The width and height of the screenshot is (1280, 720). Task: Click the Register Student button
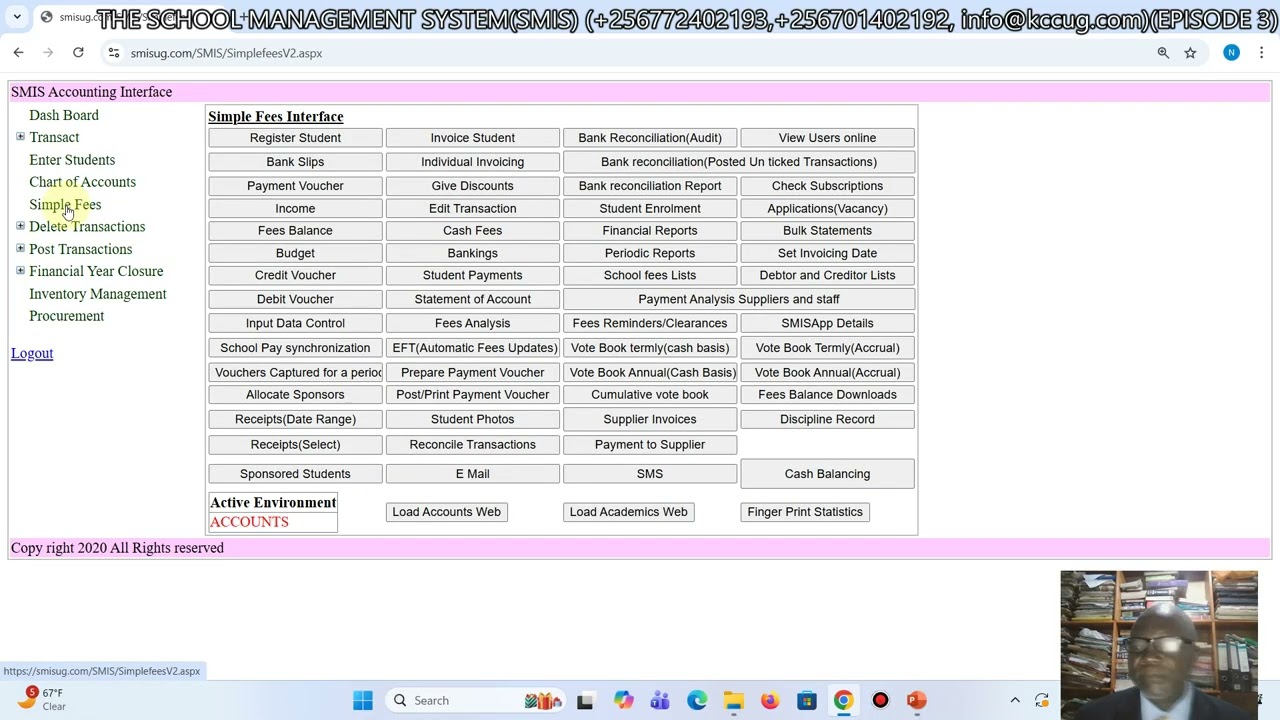295,138
